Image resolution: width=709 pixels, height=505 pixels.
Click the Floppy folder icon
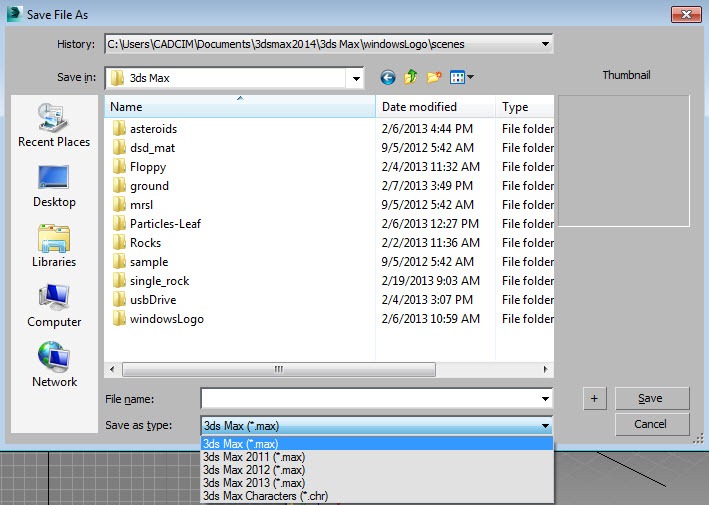(119, 166)
